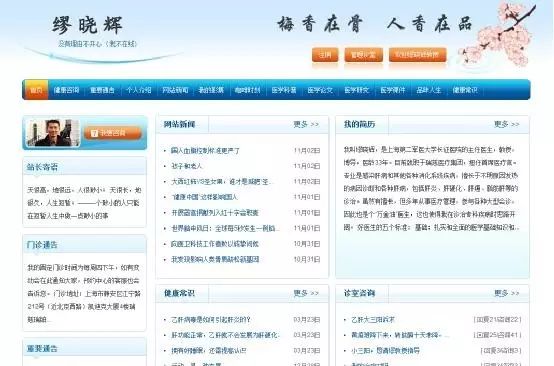Click the 站长寄语 sidebar heading
This screenshot has width=554, height=366.
(42, 167)
